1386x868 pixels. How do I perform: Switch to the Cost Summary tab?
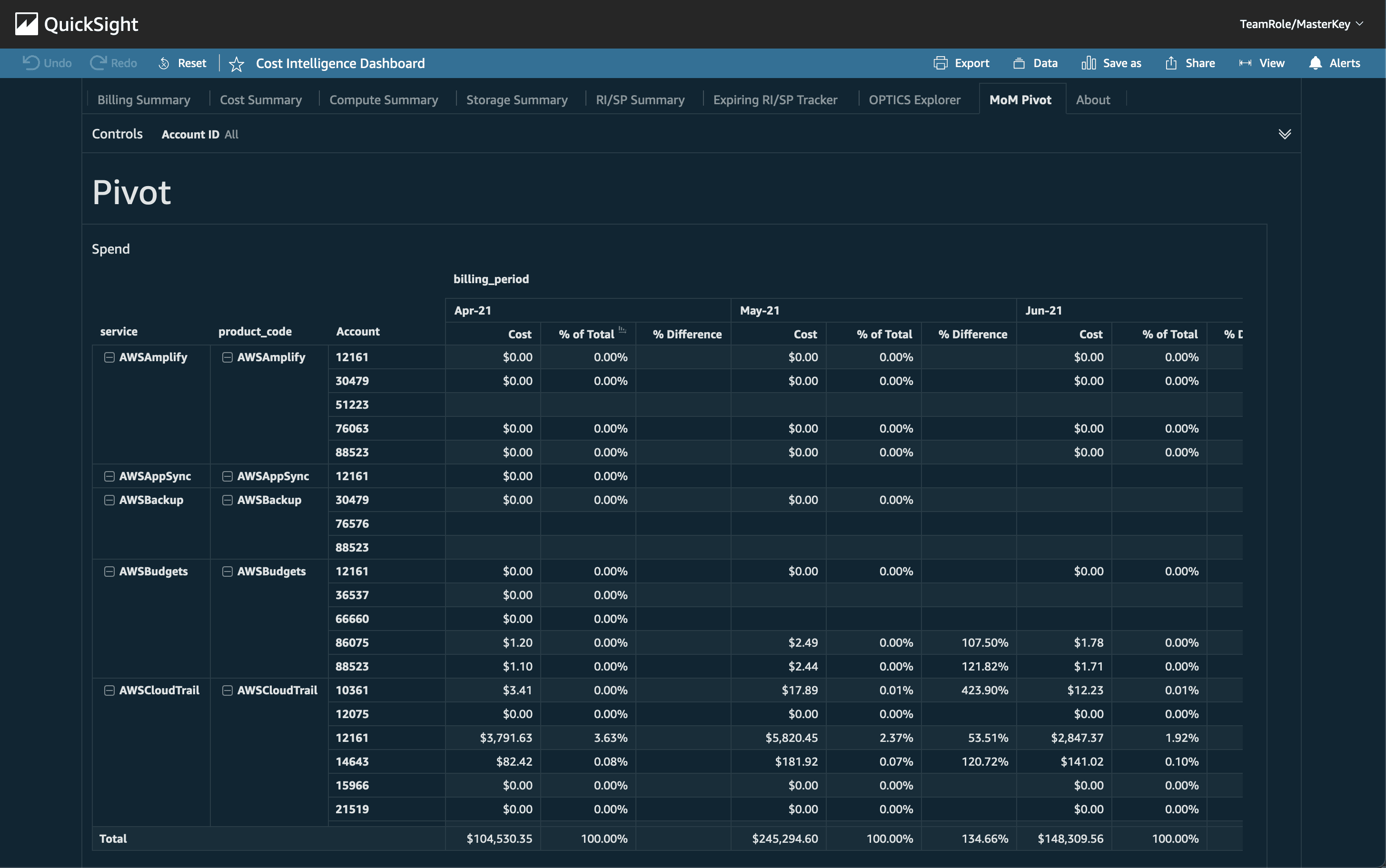(261, 100)
